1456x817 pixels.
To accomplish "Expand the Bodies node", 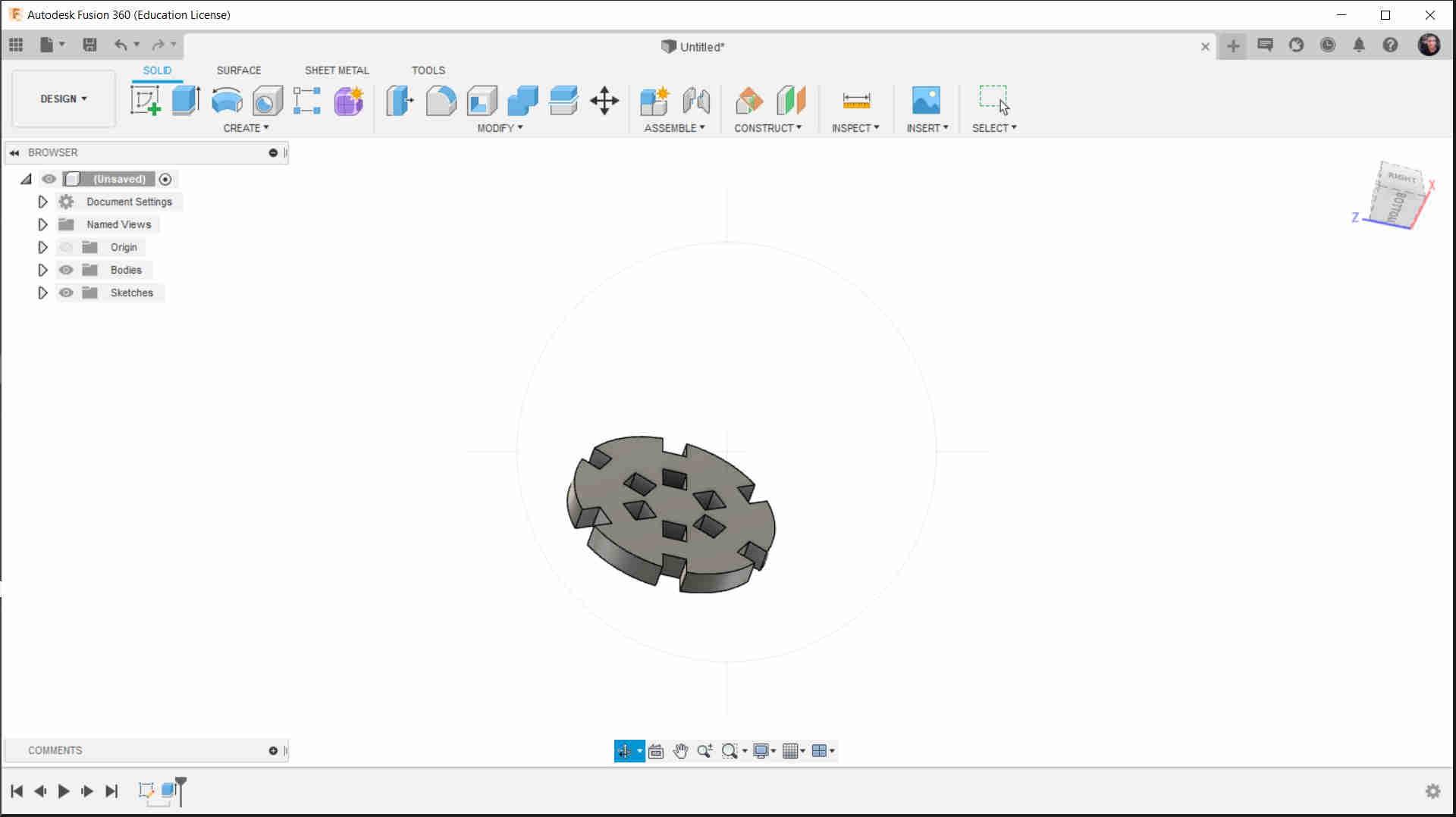I will [42, 270].
